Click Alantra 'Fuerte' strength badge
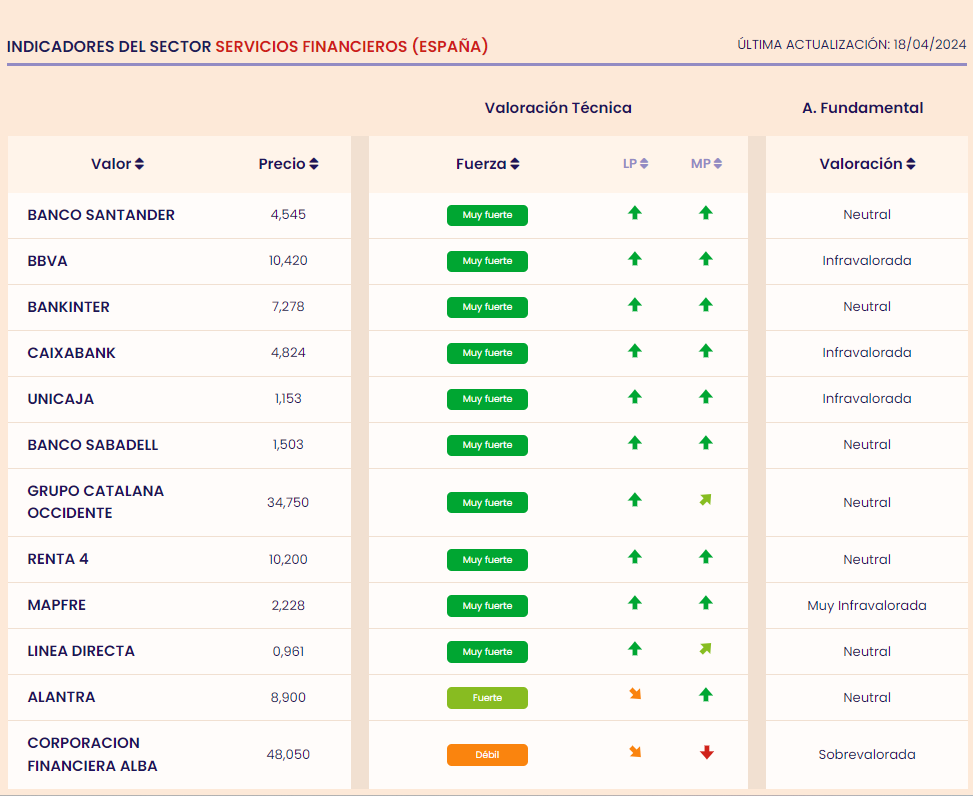The width and height of the screenshot is (973, 796). click(487, 697)
